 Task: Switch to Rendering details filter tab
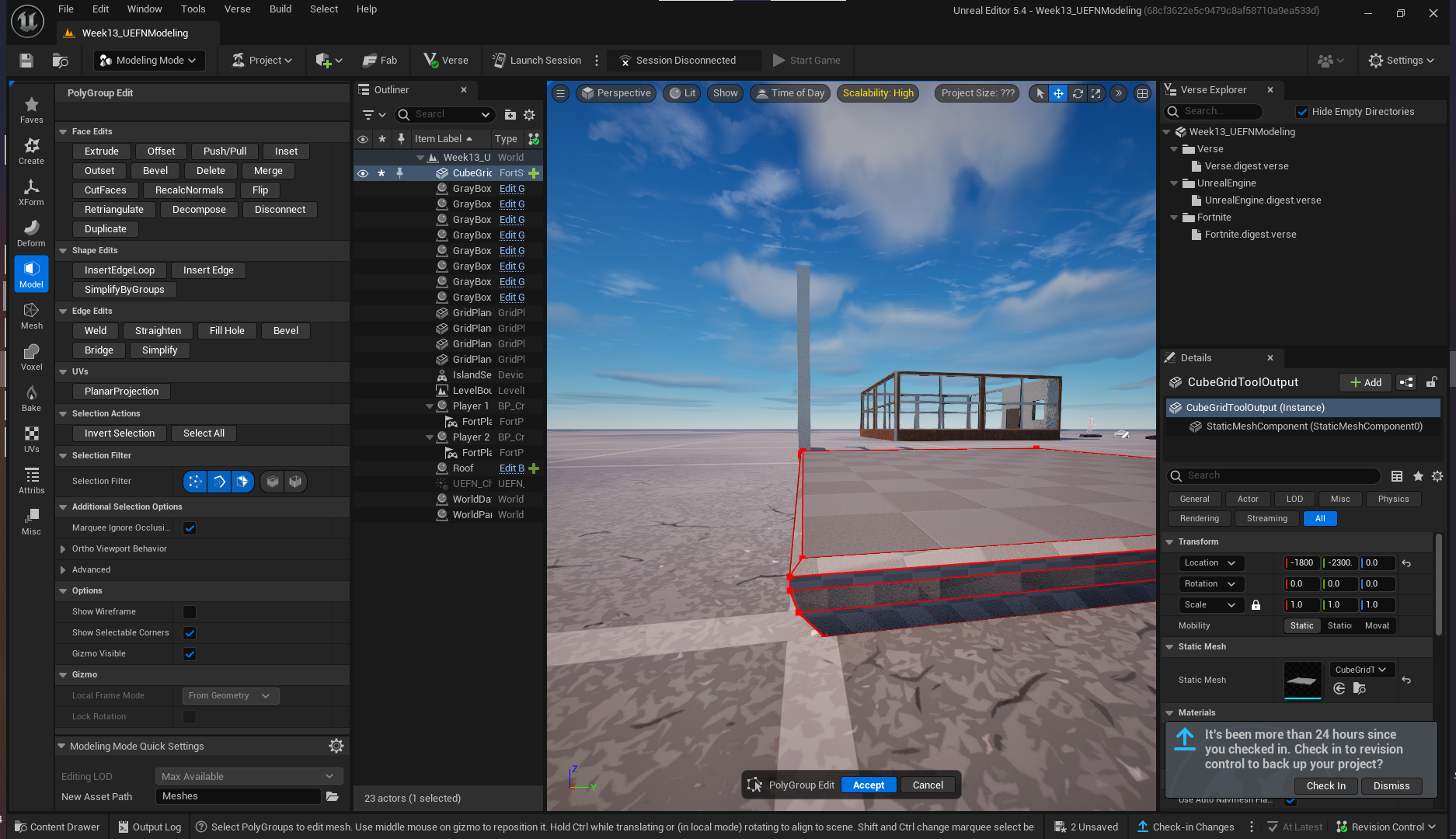1200,519
